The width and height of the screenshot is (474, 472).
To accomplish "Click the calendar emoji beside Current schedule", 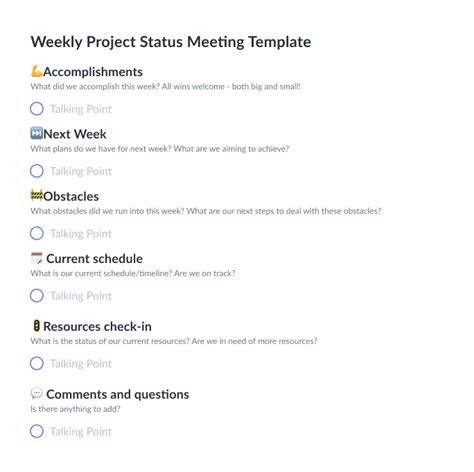I will pyautogui.click(x=36, y=258).
